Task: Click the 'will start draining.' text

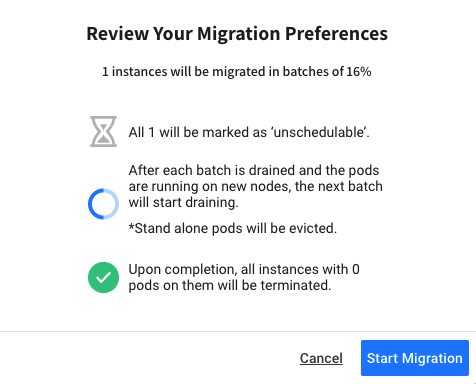Action: point(184,202)
